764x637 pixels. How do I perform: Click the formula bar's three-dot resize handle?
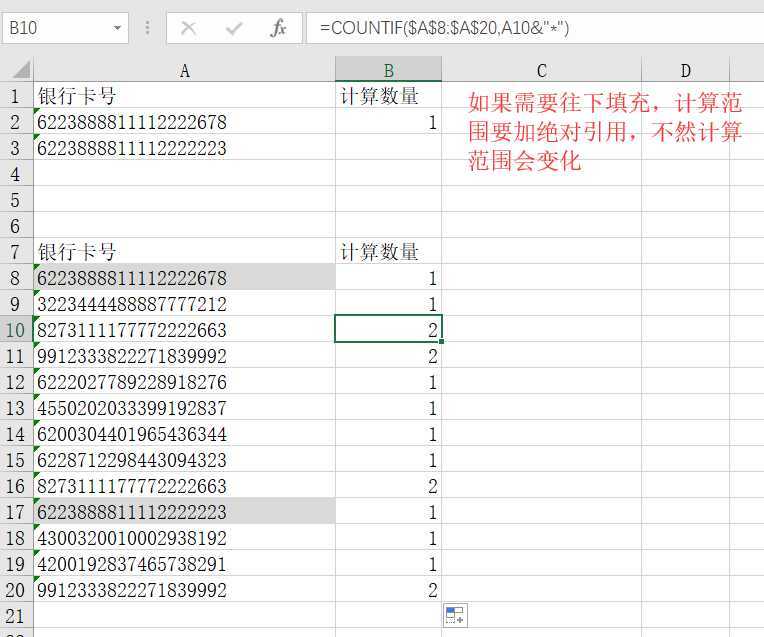(x=148, y=28)
